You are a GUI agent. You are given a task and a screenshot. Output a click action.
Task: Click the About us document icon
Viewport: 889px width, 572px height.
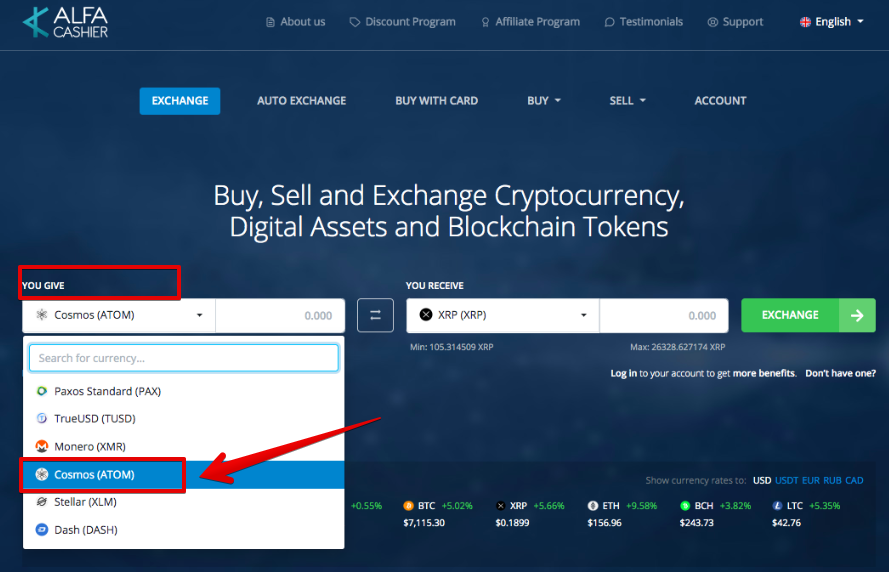pyautogui.click(x=270, y=22)
